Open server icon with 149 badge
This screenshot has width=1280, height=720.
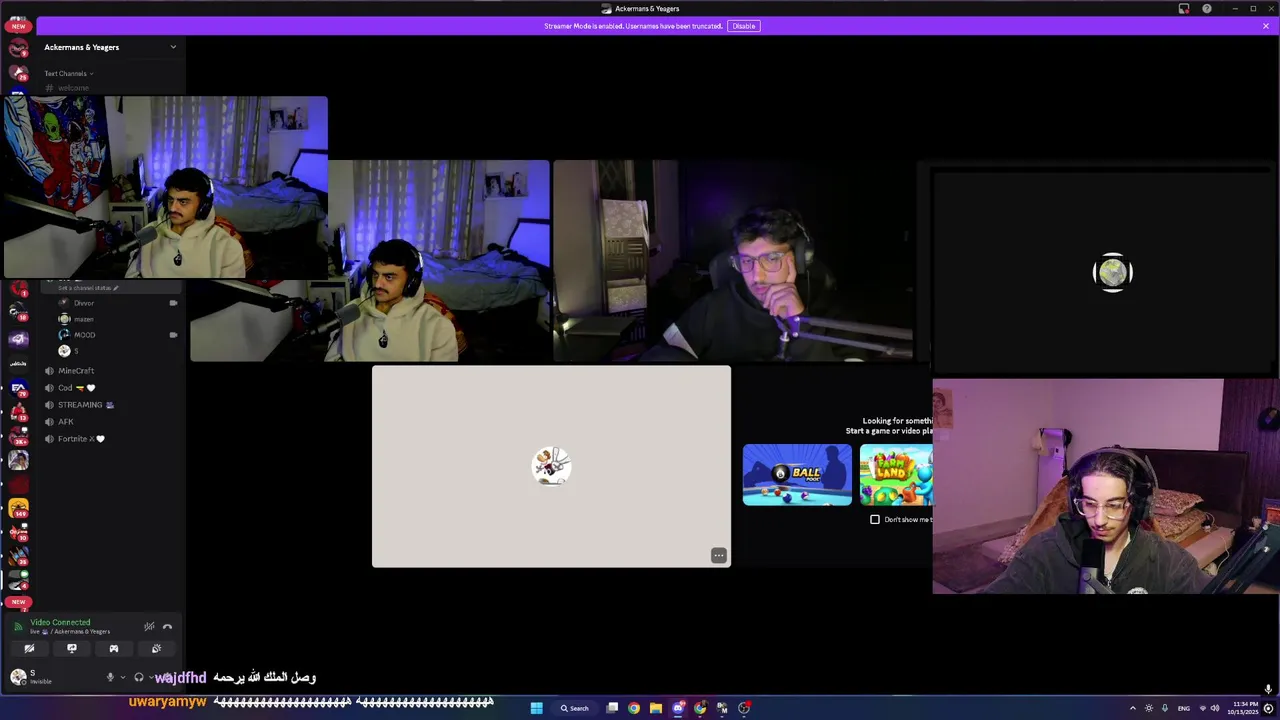18,508
